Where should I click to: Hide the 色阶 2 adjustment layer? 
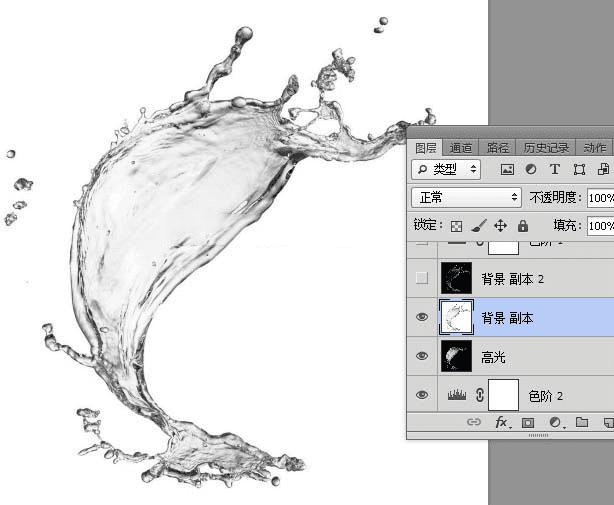tap(422, 395)
